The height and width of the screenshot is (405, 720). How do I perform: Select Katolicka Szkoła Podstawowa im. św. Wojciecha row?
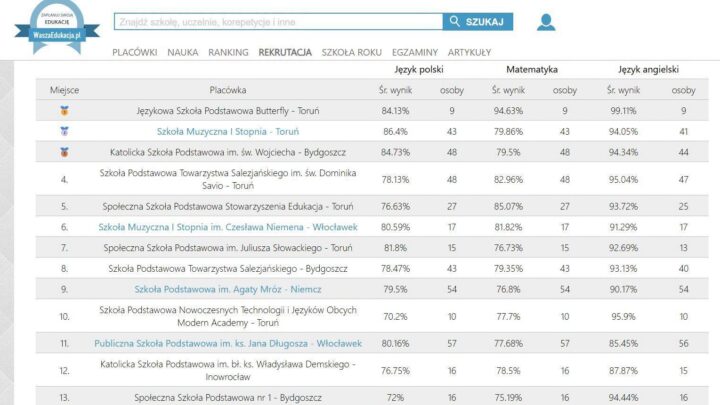tap(372, 152)
